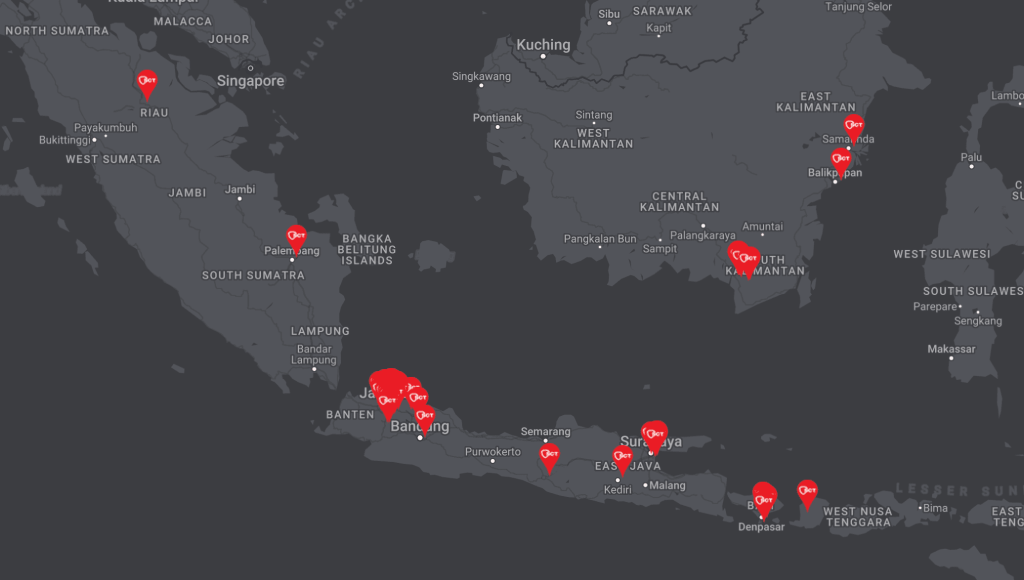Click the Kuching city label
Viewport: 1024px width, 580px height.
click(543, 45)
